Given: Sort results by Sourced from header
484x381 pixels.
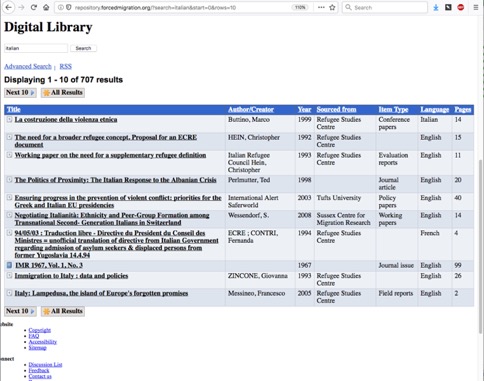Looking at the screenshot, I should tap(336, 109).
